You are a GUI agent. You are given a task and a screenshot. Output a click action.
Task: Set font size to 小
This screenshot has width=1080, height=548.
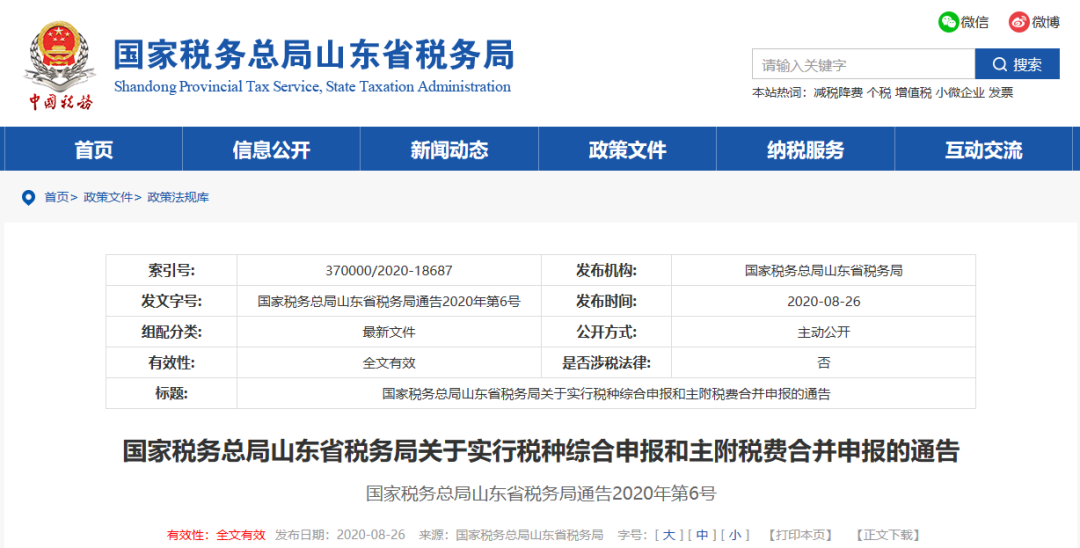[x=735, y=535]
